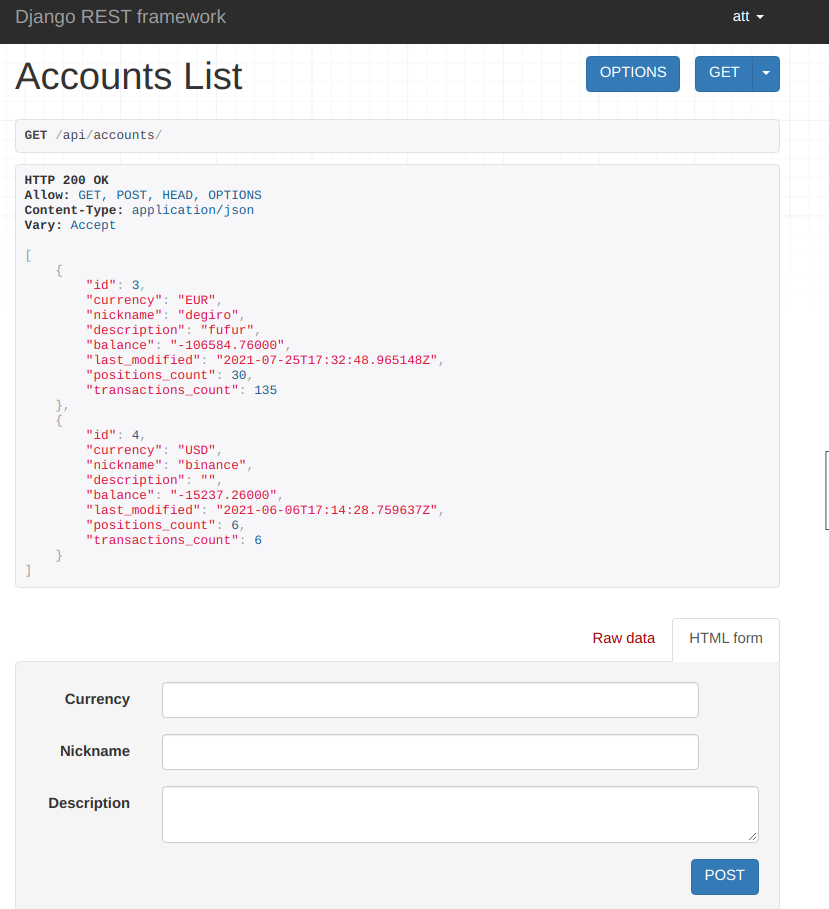
Task: Click into the Nickname text field
Action: click(430, 752)
